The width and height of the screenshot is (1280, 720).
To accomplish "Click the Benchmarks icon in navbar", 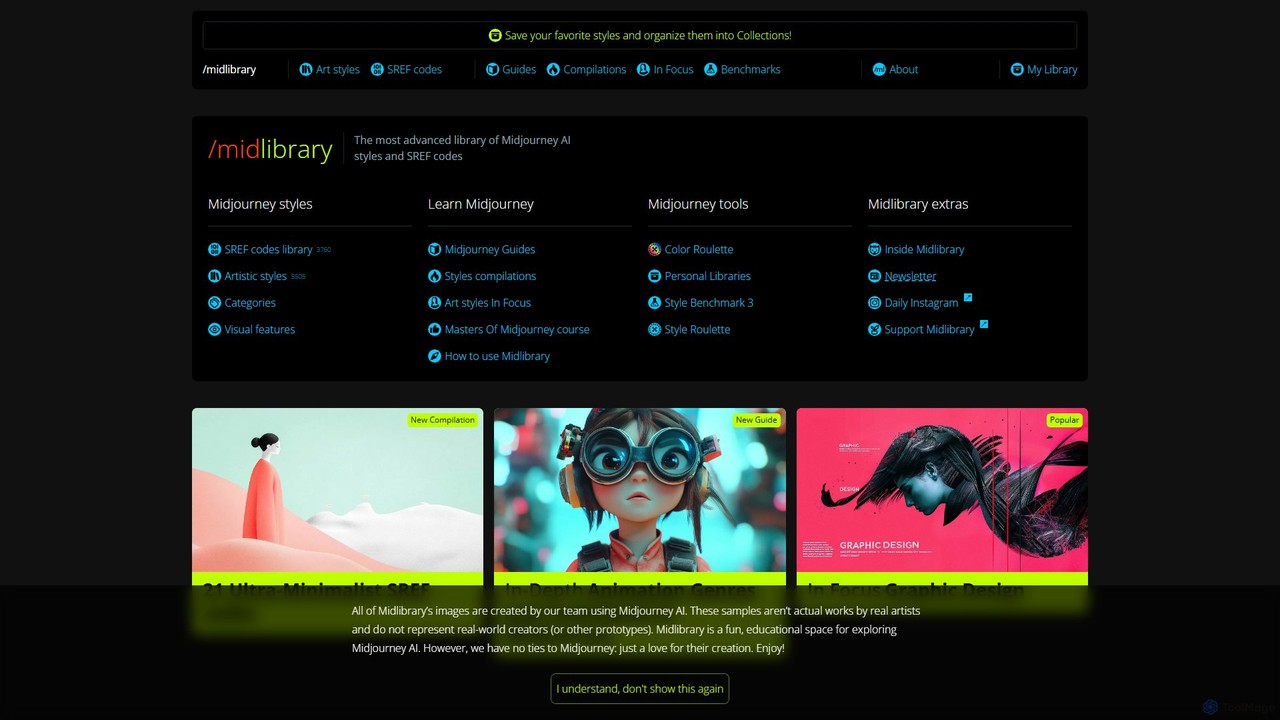I will coord(711,69).
